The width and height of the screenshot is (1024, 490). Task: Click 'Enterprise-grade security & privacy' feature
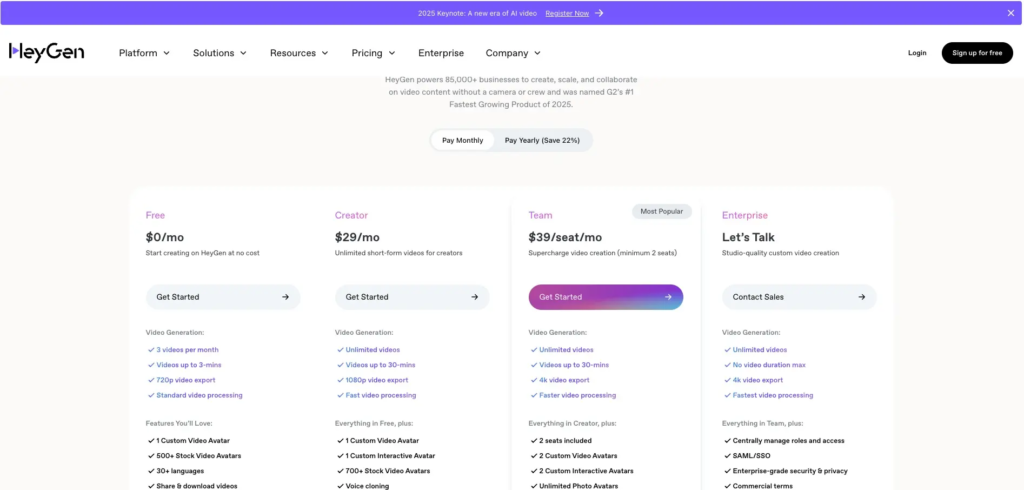pyautogui.click(x=790, y=470)
